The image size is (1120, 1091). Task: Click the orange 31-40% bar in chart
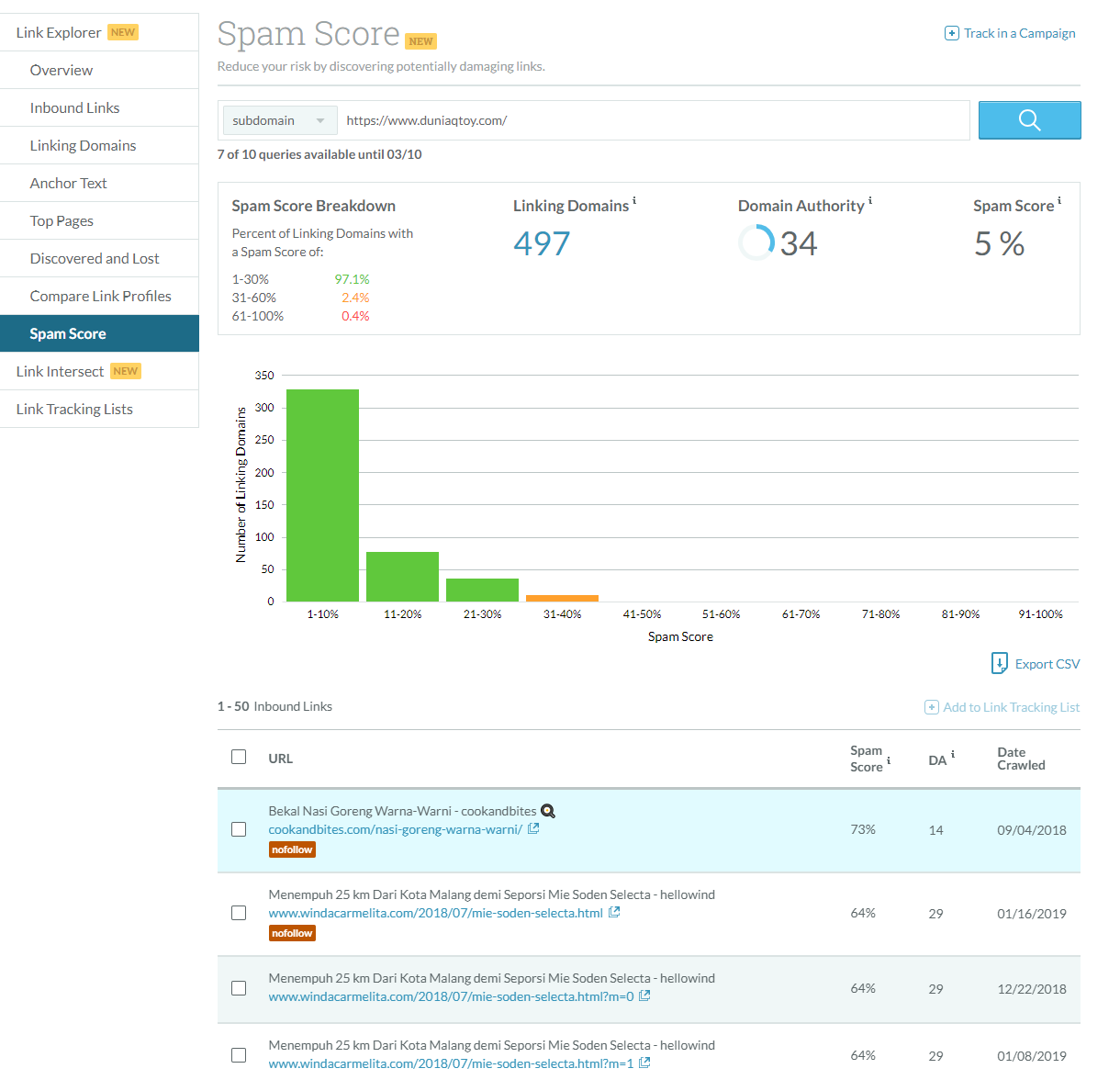coord(562,598)
